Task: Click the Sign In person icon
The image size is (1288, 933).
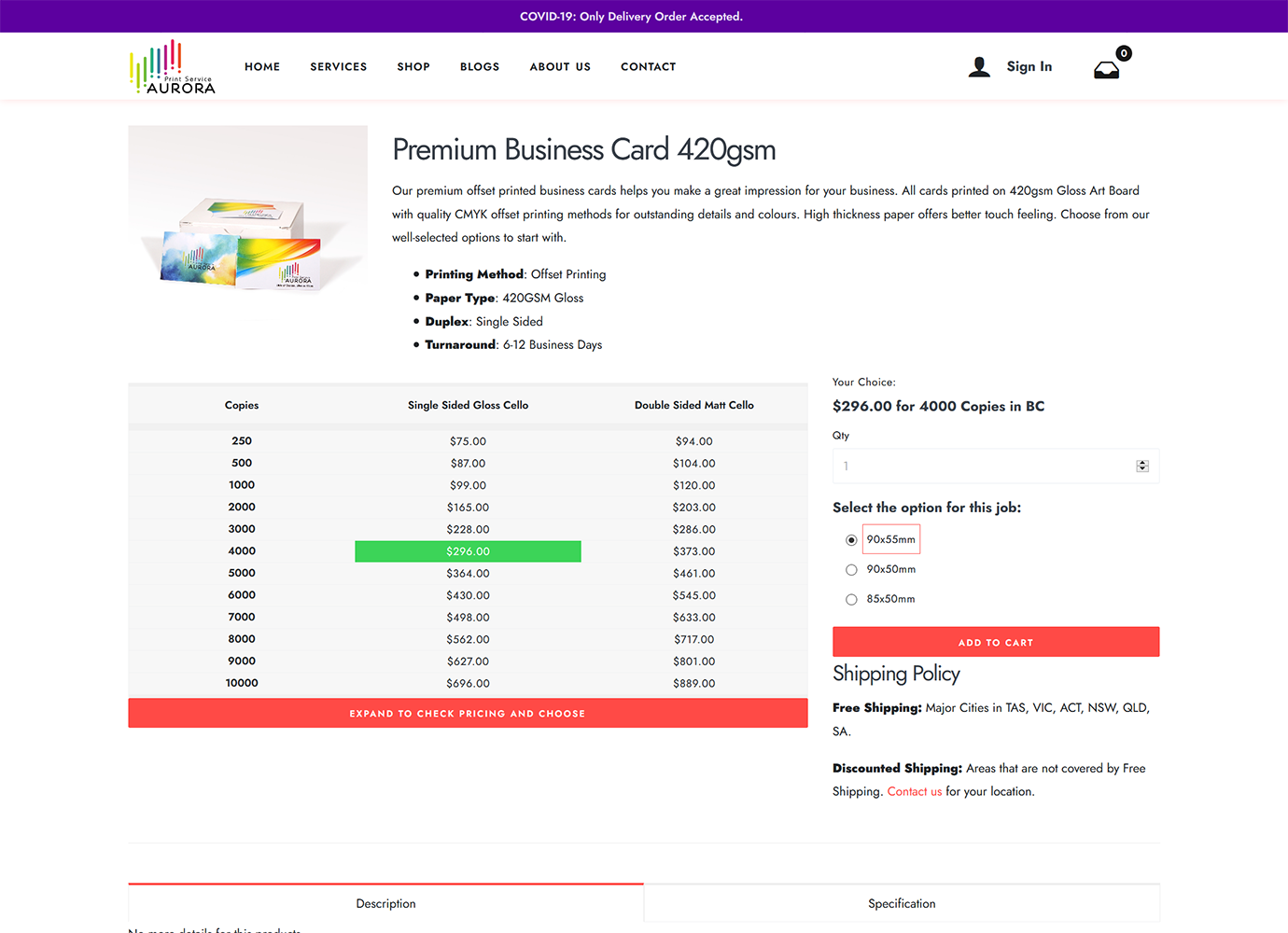Action: (x=979, y=66)
